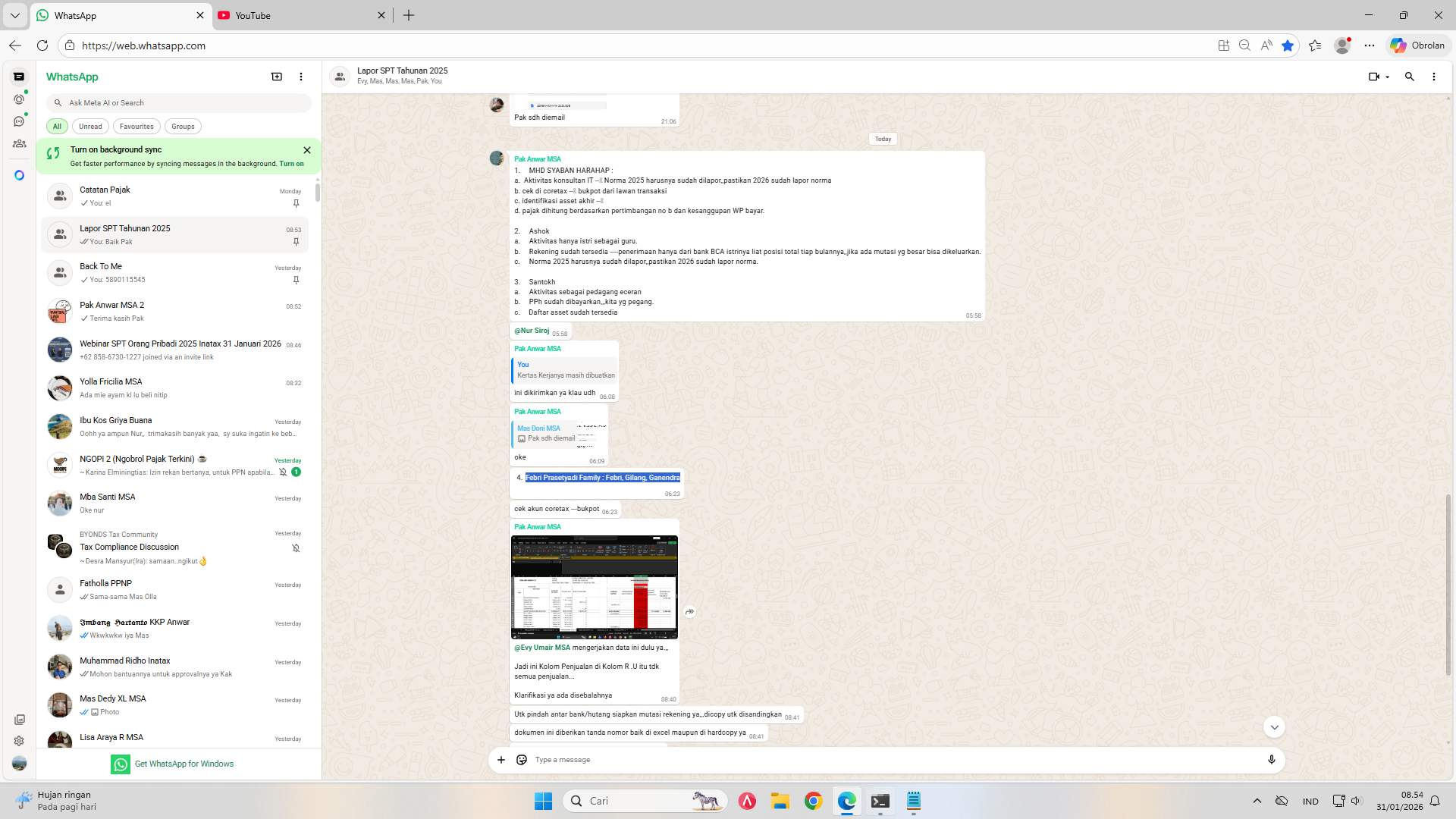This screenshot has width=1456, height=819.
Task: Open the new chat icon
Action: (x=277, y=77)
